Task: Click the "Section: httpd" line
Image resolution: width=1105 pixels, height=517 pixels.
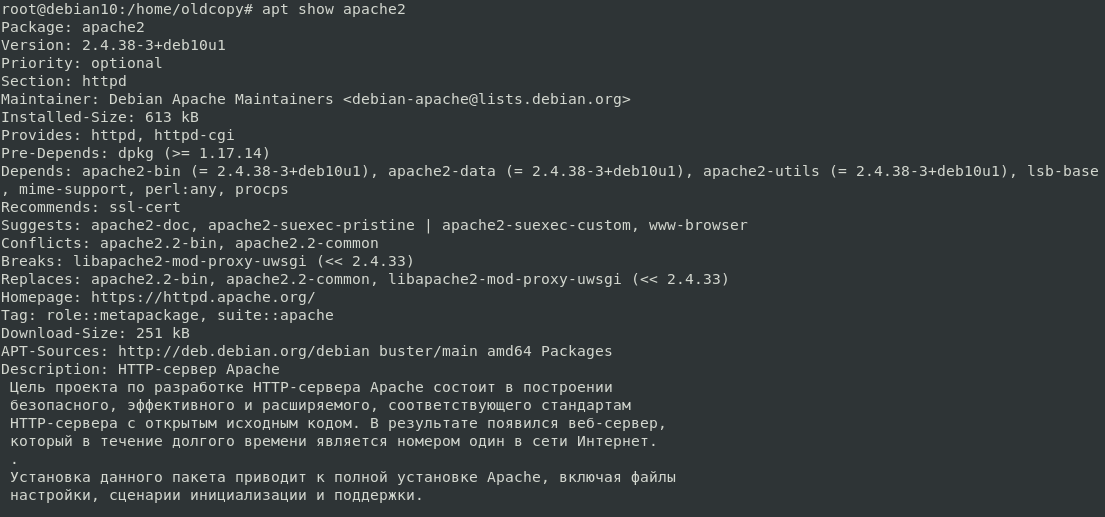Action: point(64,81)
